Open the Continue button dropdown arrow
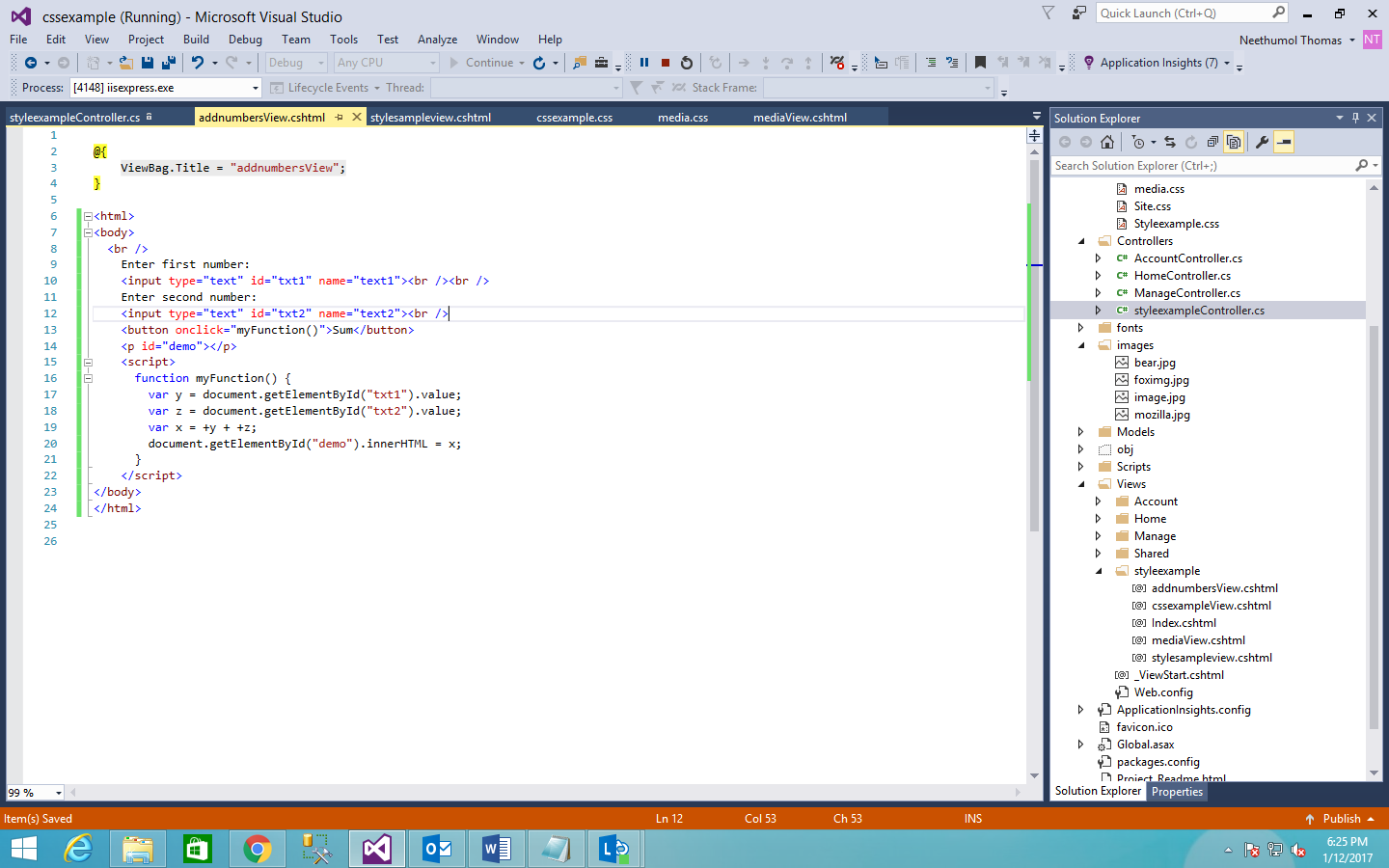The height and width of the screenshot is (868, 1389). [x=522, y=63]
